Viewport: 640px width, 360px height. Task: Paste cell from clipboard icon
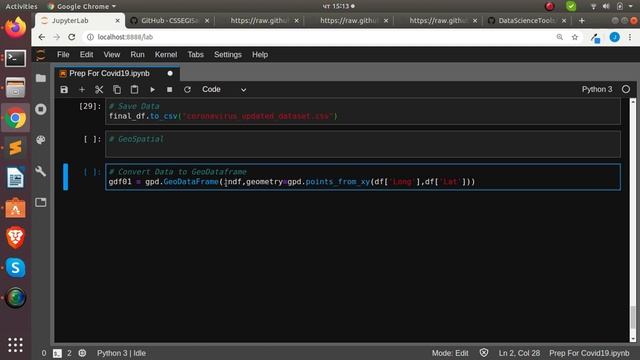tap(134, 89)
